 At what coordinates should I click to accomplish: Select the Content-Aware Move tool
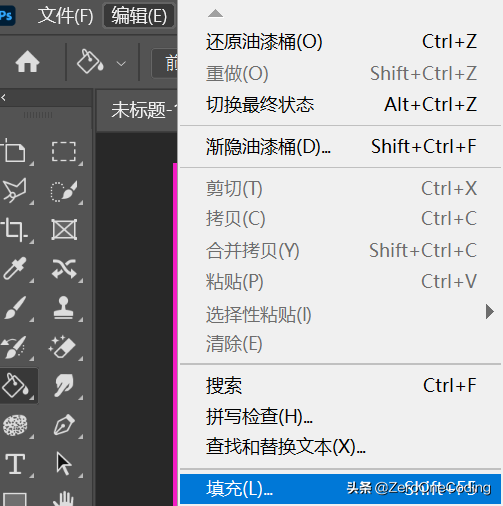(64, 269)
